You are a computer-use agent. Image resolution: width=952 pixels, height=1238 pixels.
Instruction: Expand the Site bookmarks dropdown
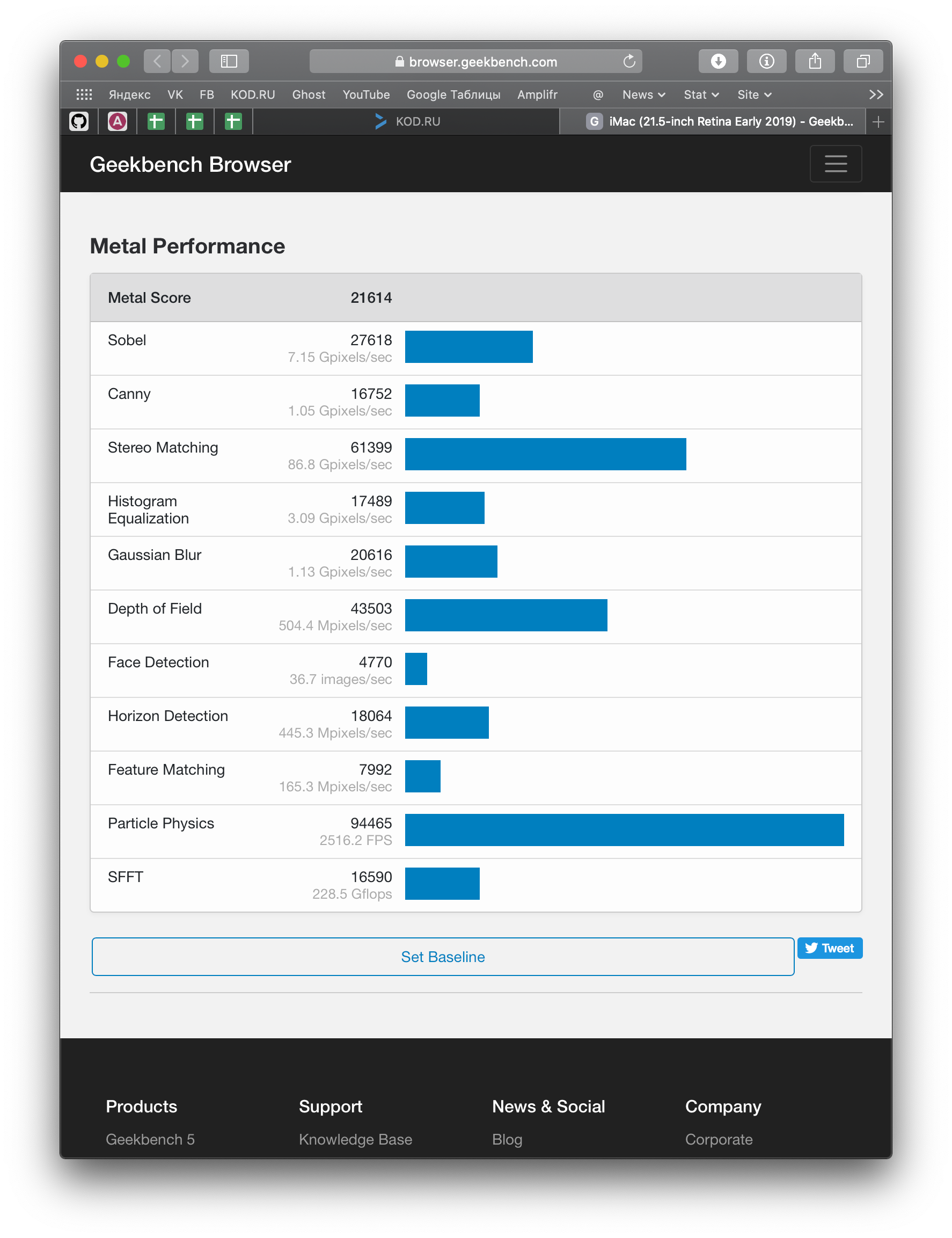point(754,94)
